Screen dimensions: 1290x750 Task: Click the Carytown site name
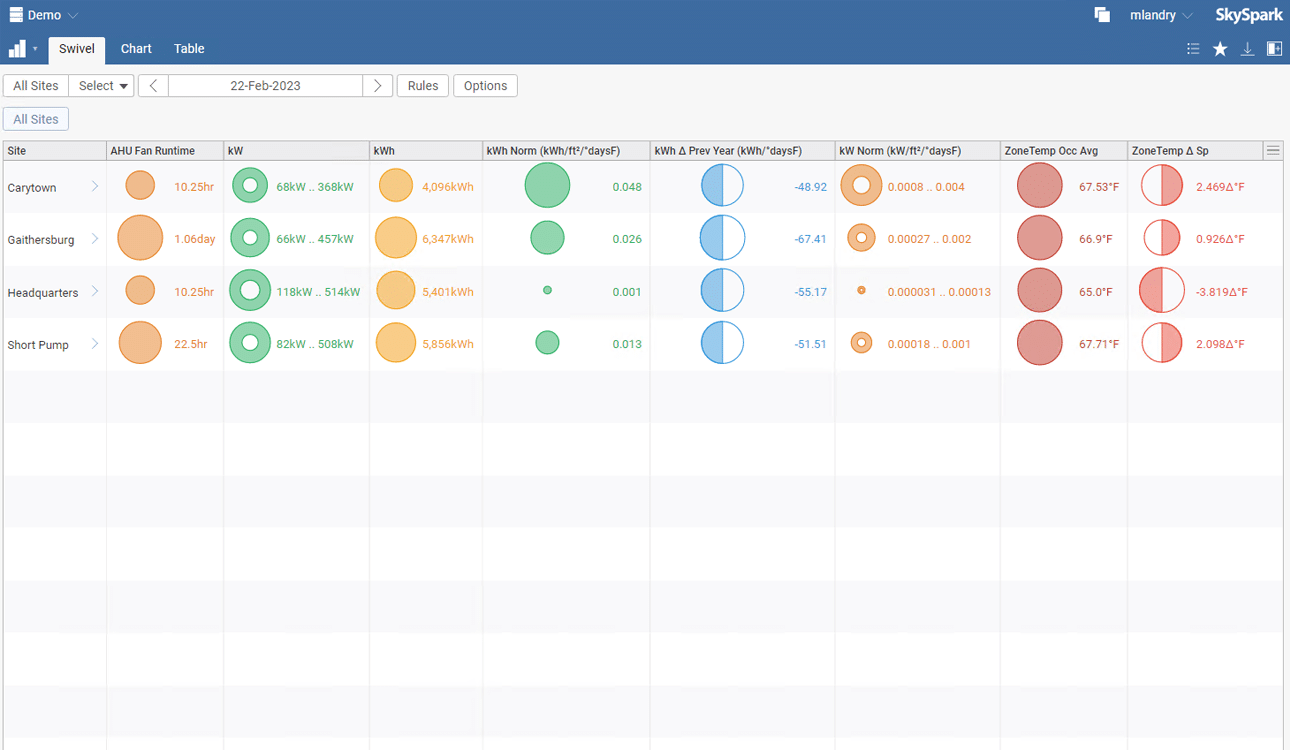click(32, 187)
